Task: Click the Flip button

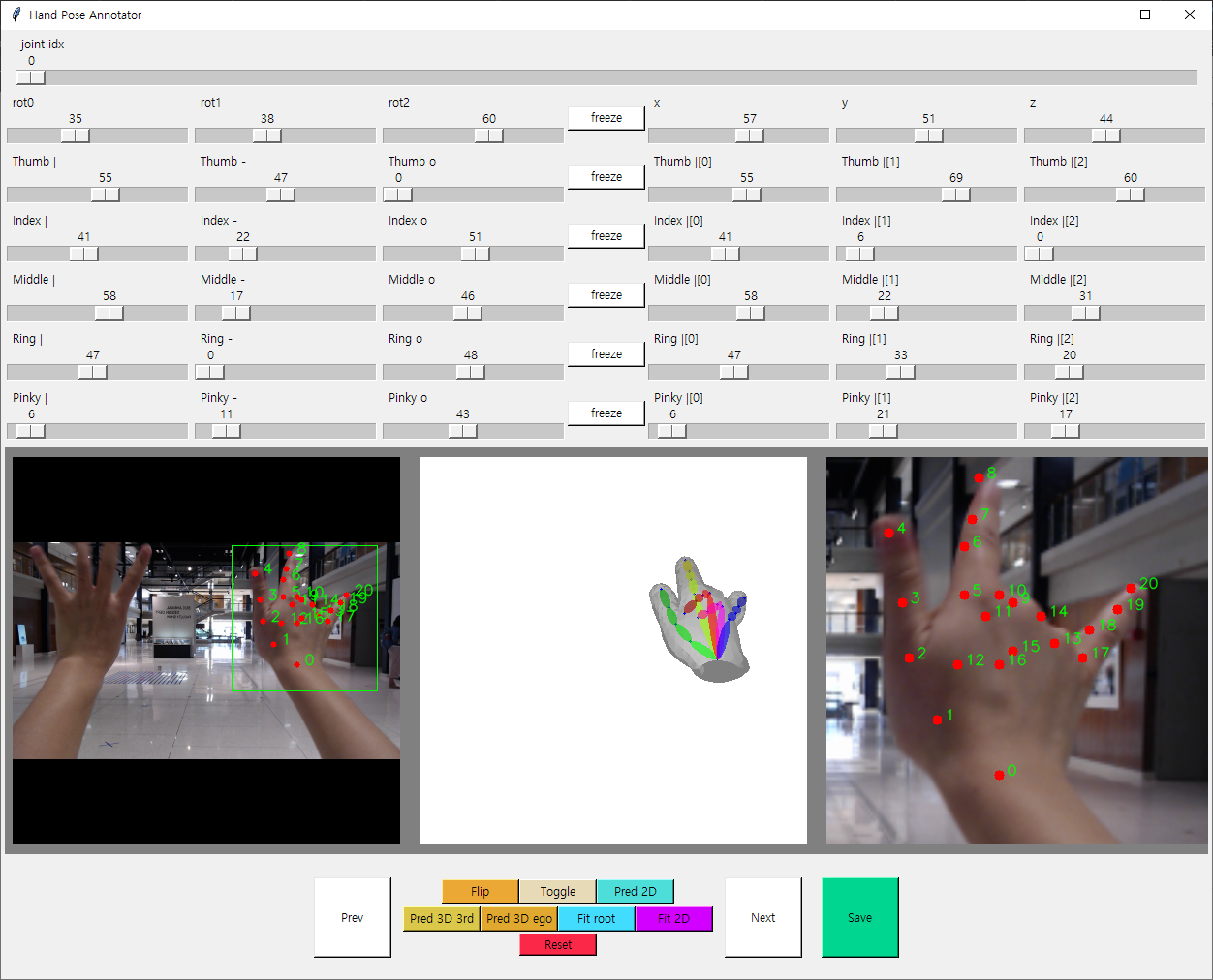Action: tap(480, 891)
